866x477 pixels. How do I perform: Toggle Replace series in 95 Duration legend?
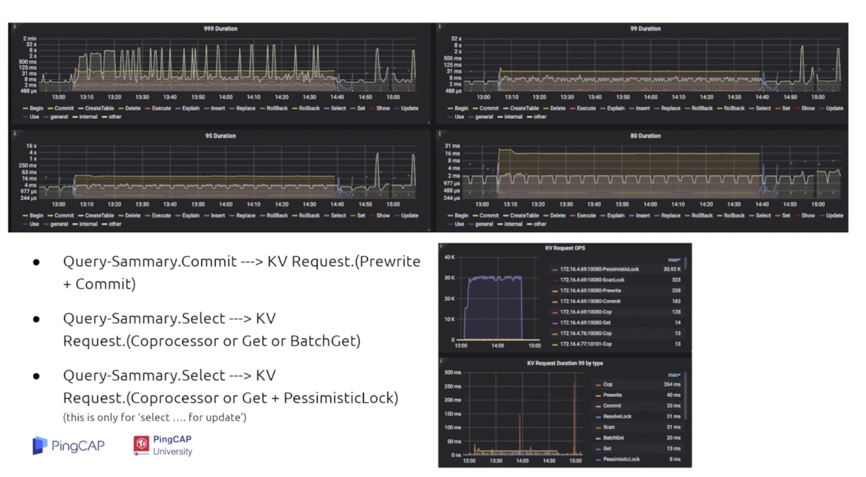[x=242, y=216]
